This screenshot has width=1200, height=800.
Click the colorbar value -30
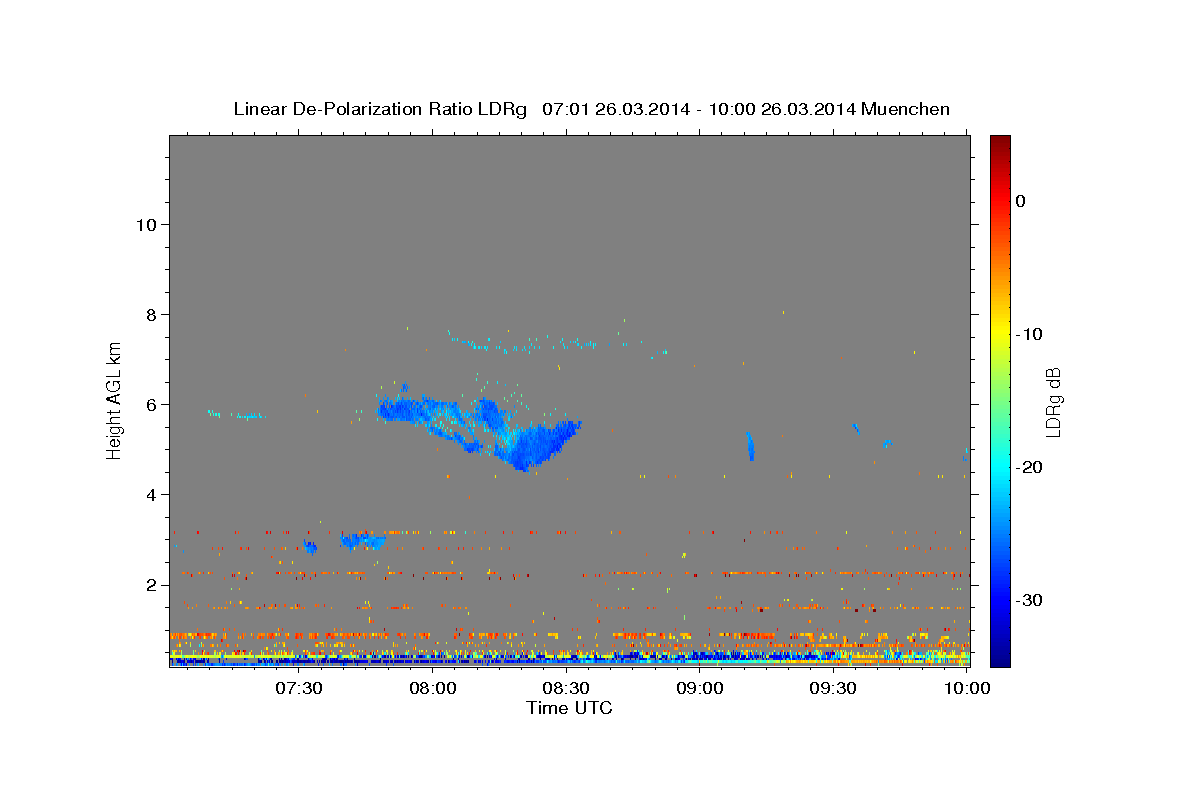point(1030,600)
